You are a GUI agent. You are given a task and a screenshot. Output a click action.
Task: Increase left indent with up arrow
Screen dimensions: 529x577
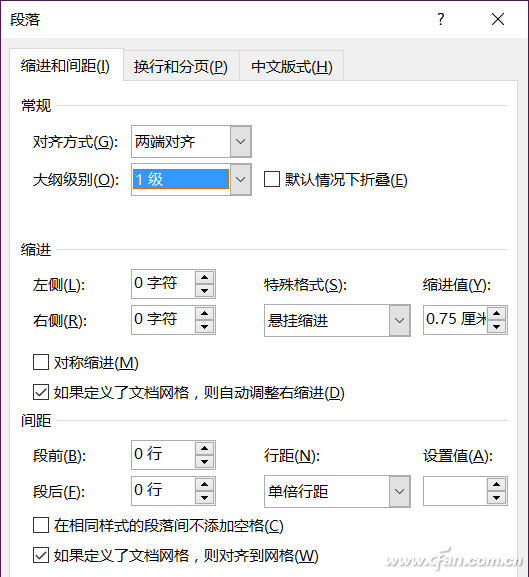click(205, 277)
